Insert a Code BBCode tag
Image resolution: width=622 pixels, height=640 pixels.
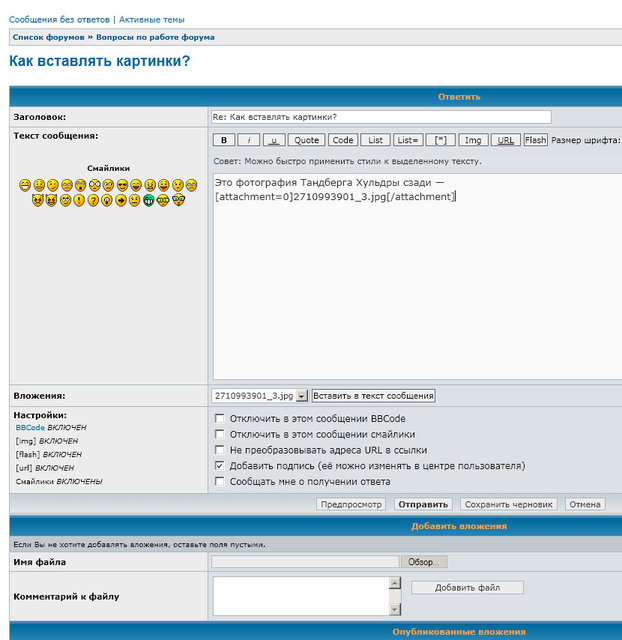[343, 140]
